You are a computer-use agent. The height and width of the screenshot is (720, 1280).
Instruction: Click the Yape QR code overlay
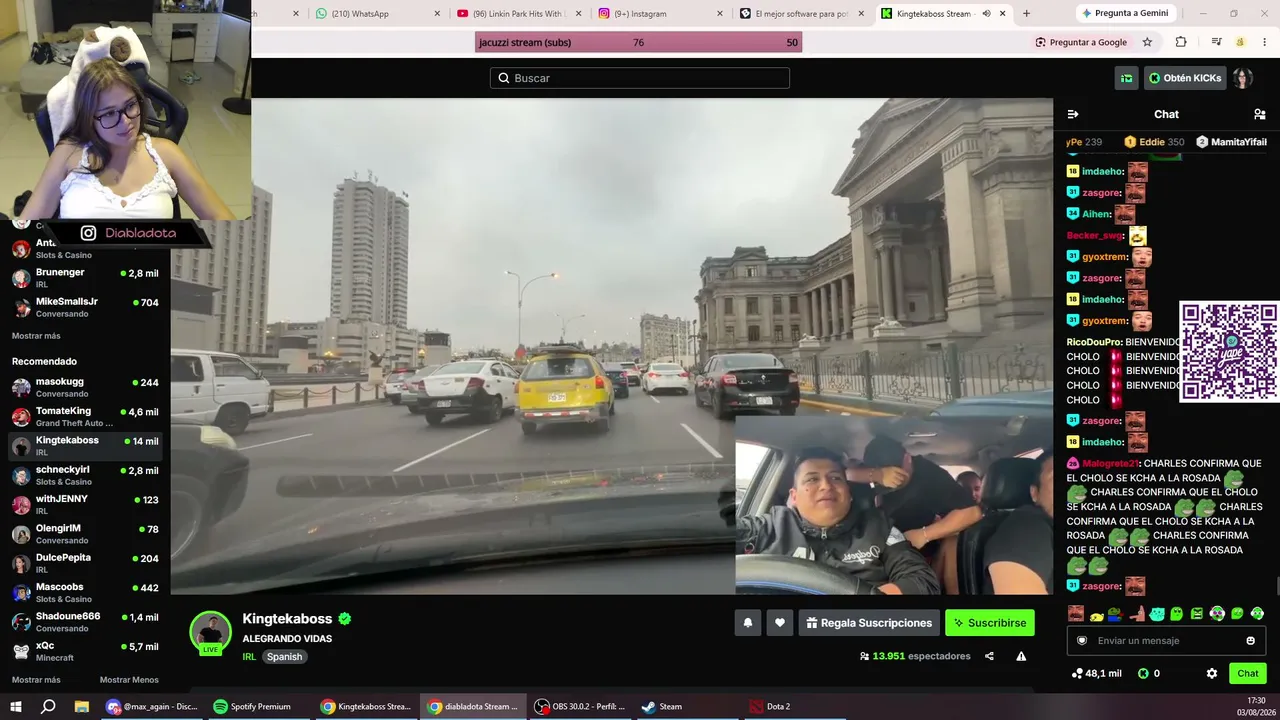coord(1229,352)
